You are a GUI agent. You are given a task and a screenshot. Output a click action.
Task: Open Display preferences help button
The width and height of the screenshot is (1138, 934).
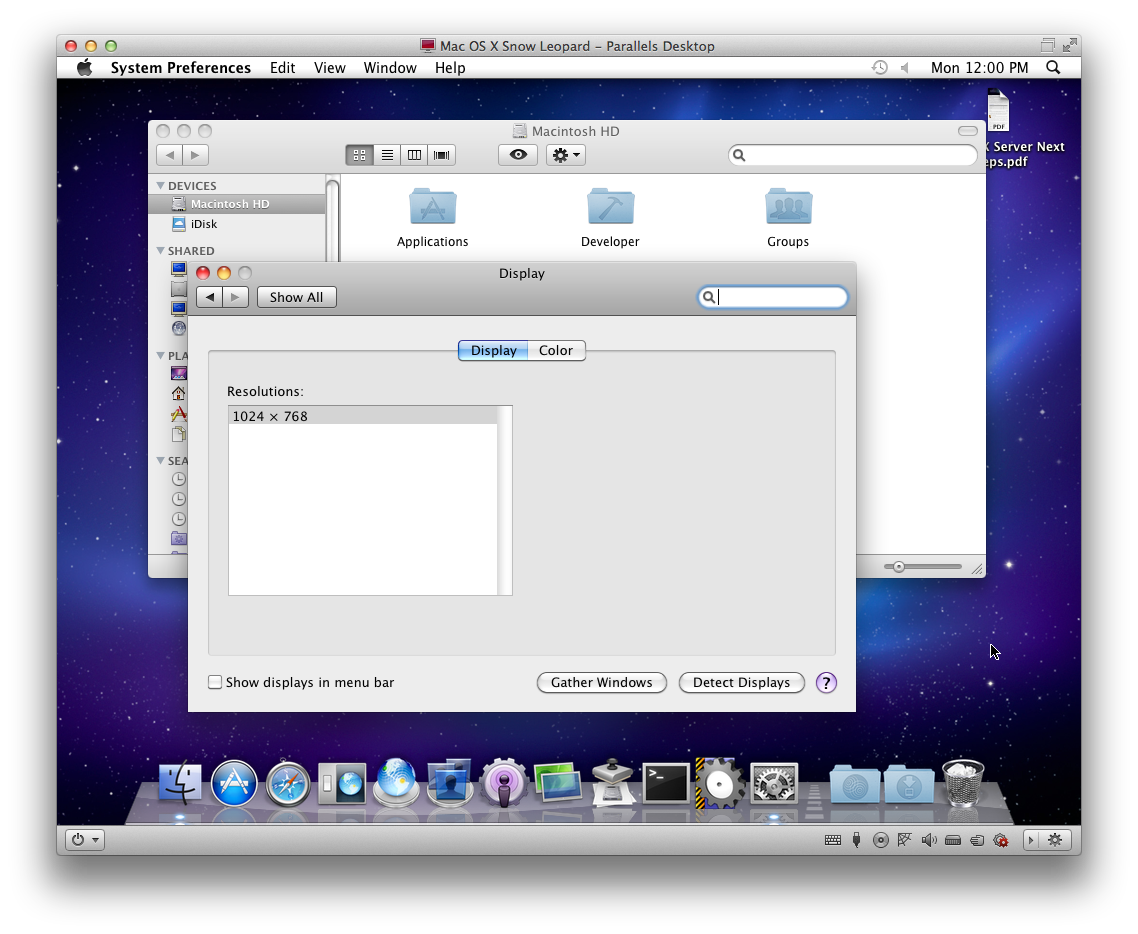[x=826, y=682]
